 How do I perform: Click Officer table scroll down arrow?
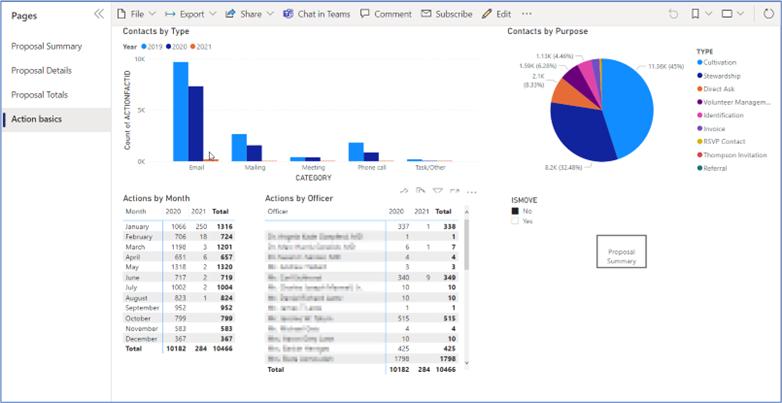467,363
